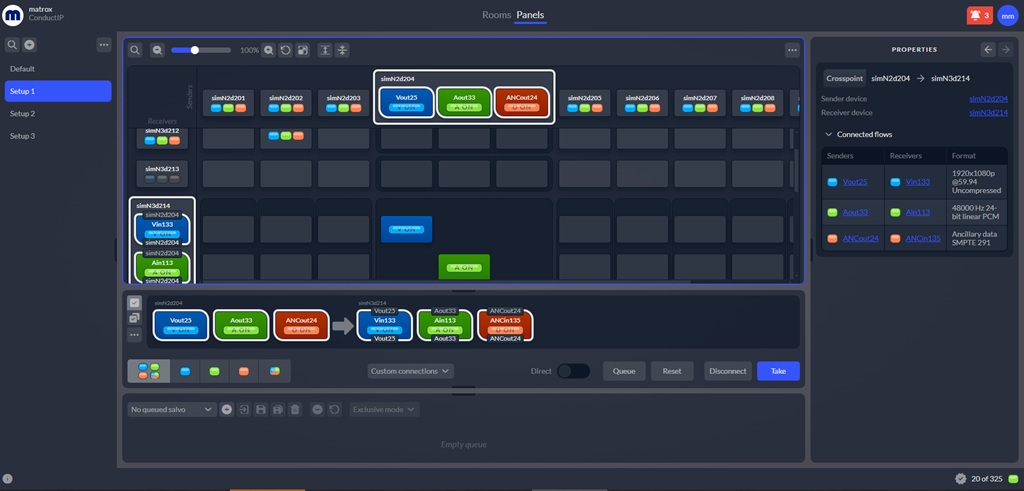Go back with Properties left arrow
The image size is (1024, 491).
point(988,49)
